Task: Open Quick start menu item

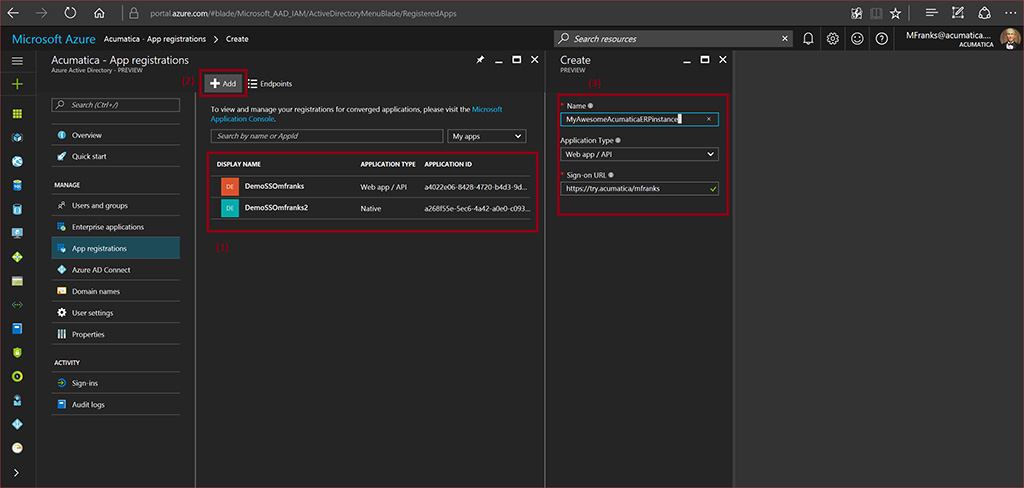Action: coord(116,157)
